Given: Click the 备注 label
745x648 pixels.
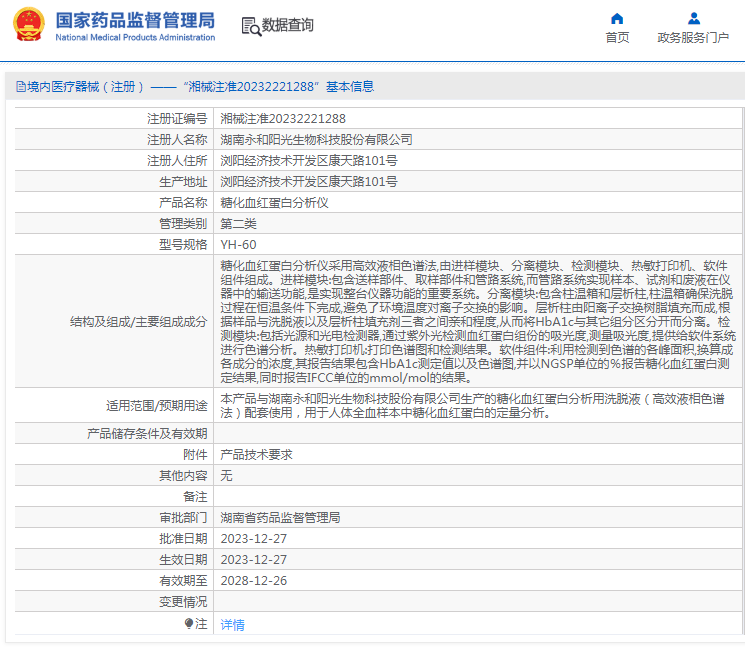Looking at the screenshot, I should coord(195,496).
